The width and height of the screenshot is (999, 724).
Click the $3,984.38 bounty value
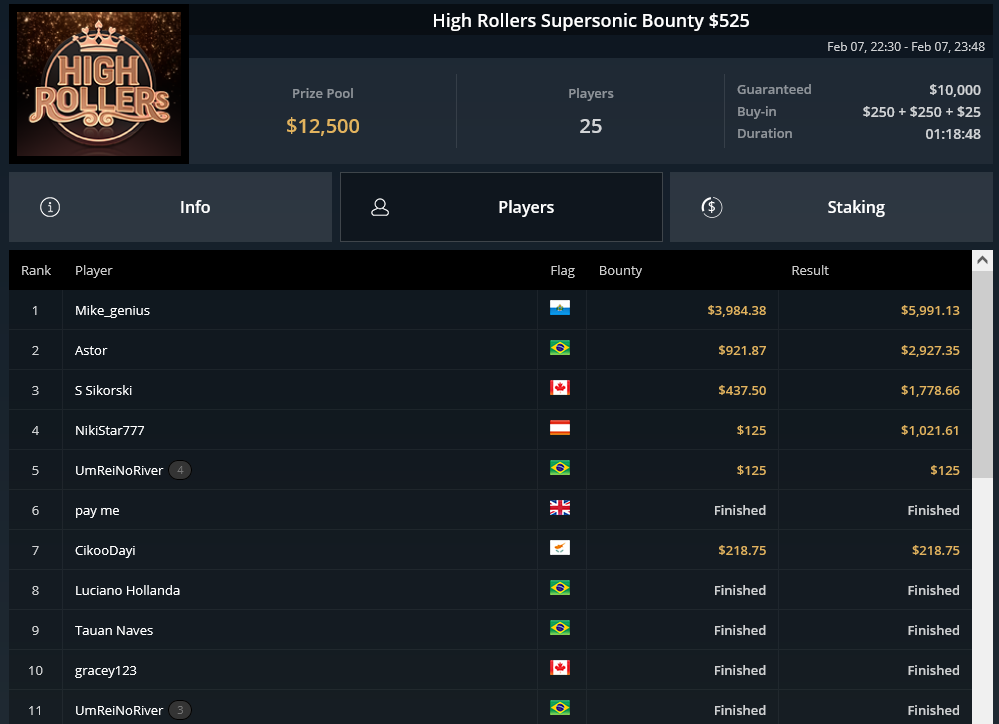tap(737, 310)
